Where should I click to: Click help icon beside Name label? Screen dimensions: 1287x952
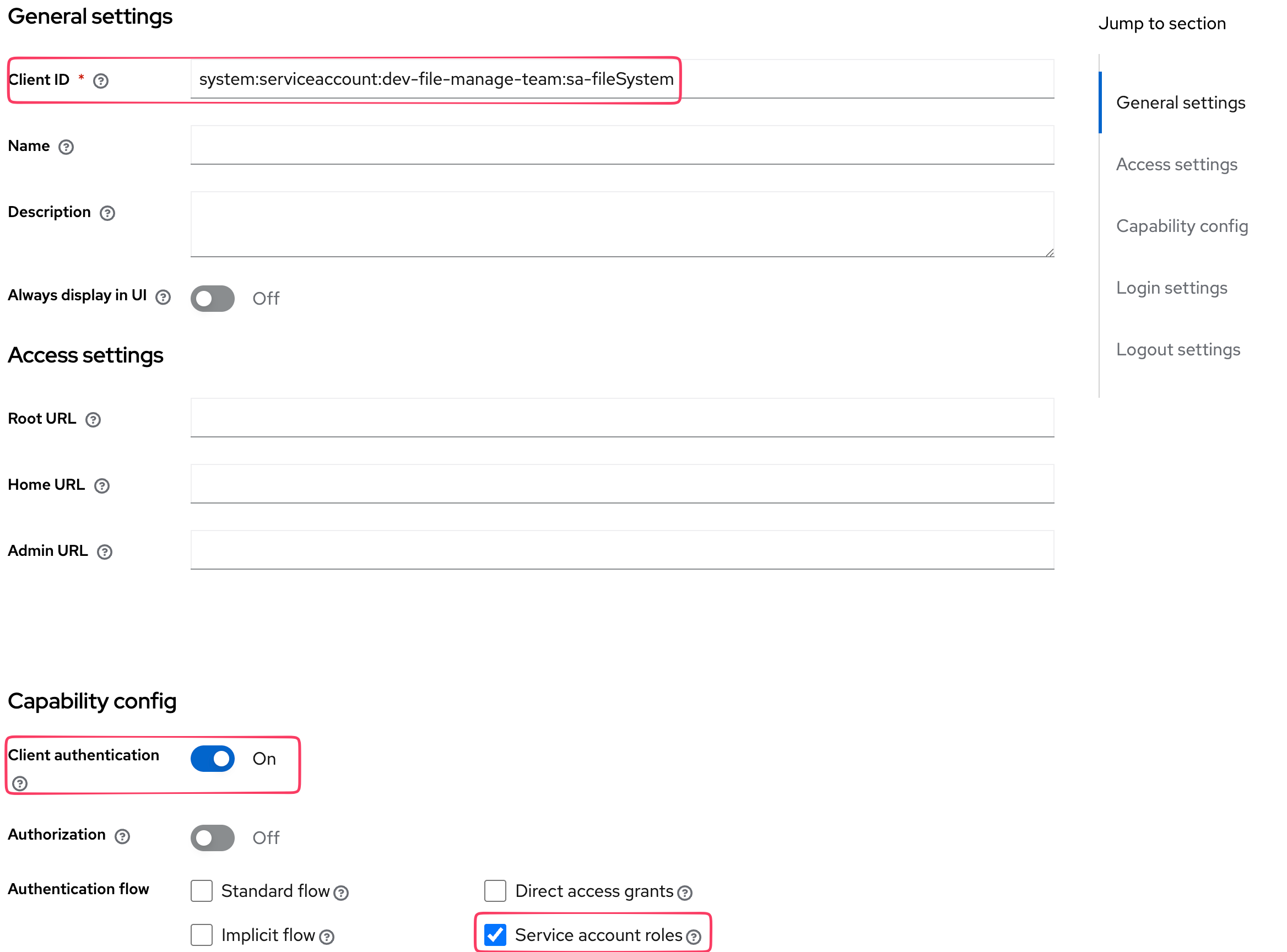click(x=66, y=147)
